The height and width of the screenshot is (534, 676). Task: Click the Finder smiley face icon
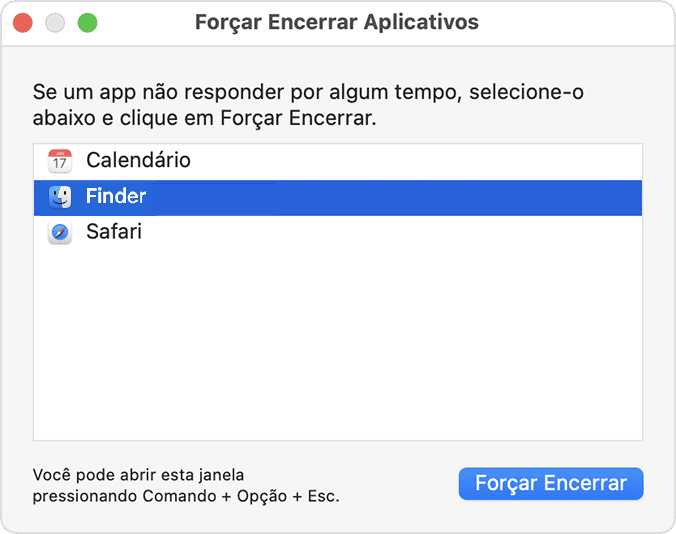pos(60,197)
